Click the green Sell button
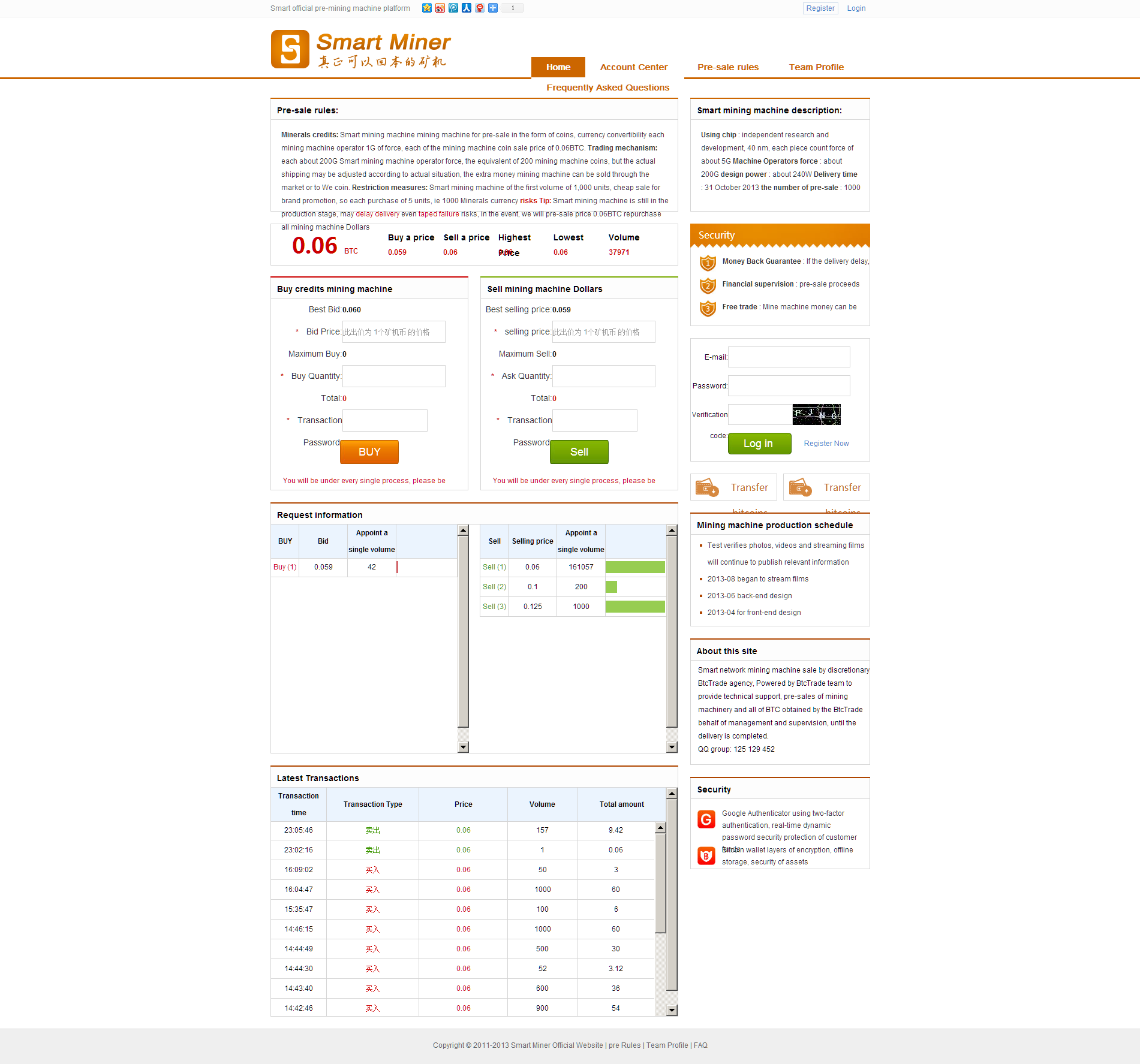 click(x=579, y=452)
